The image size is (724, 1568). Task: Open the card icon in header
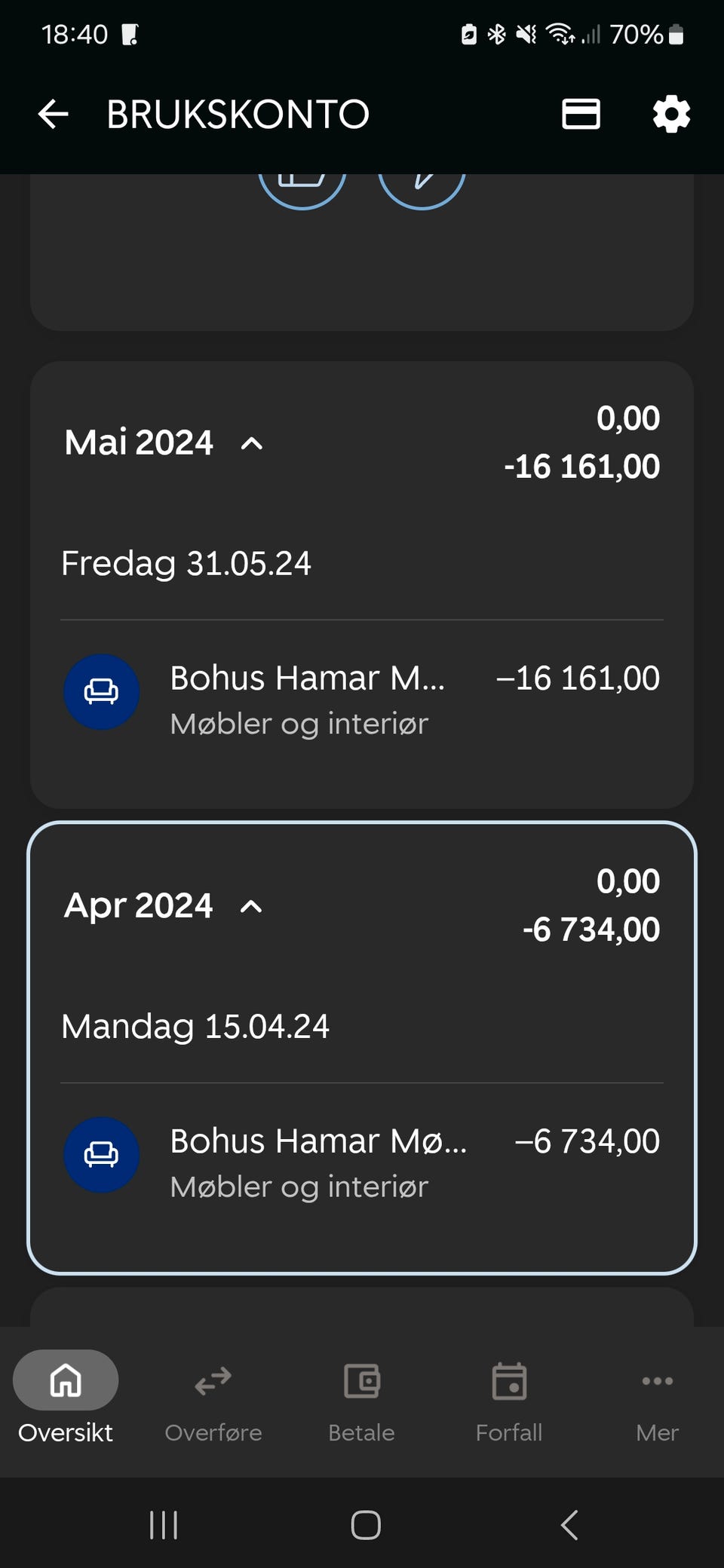(581, 115)
